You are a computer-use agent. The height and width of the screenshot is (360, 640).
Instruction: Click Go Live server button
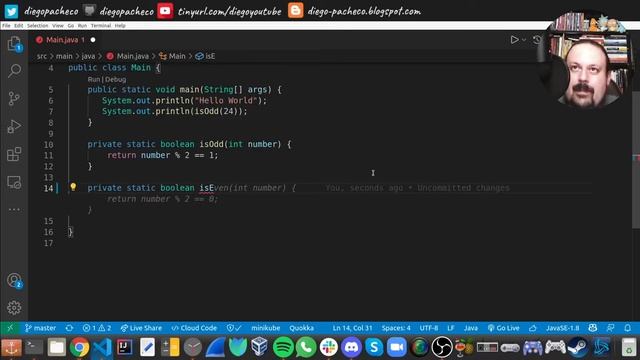(x=503, y=328)
